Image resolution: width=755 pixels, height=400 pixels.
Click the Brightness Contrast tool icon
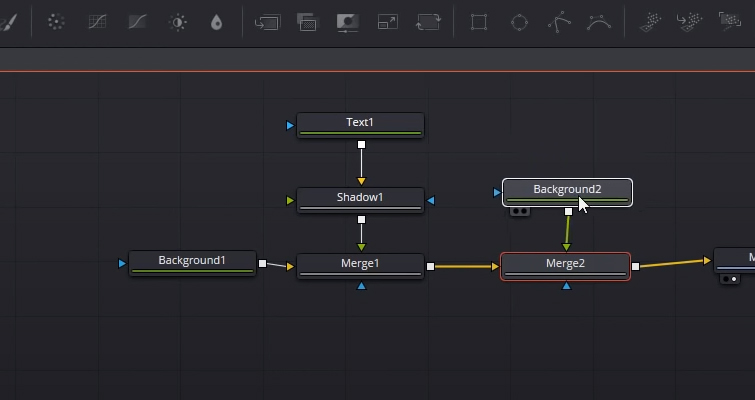178,22
